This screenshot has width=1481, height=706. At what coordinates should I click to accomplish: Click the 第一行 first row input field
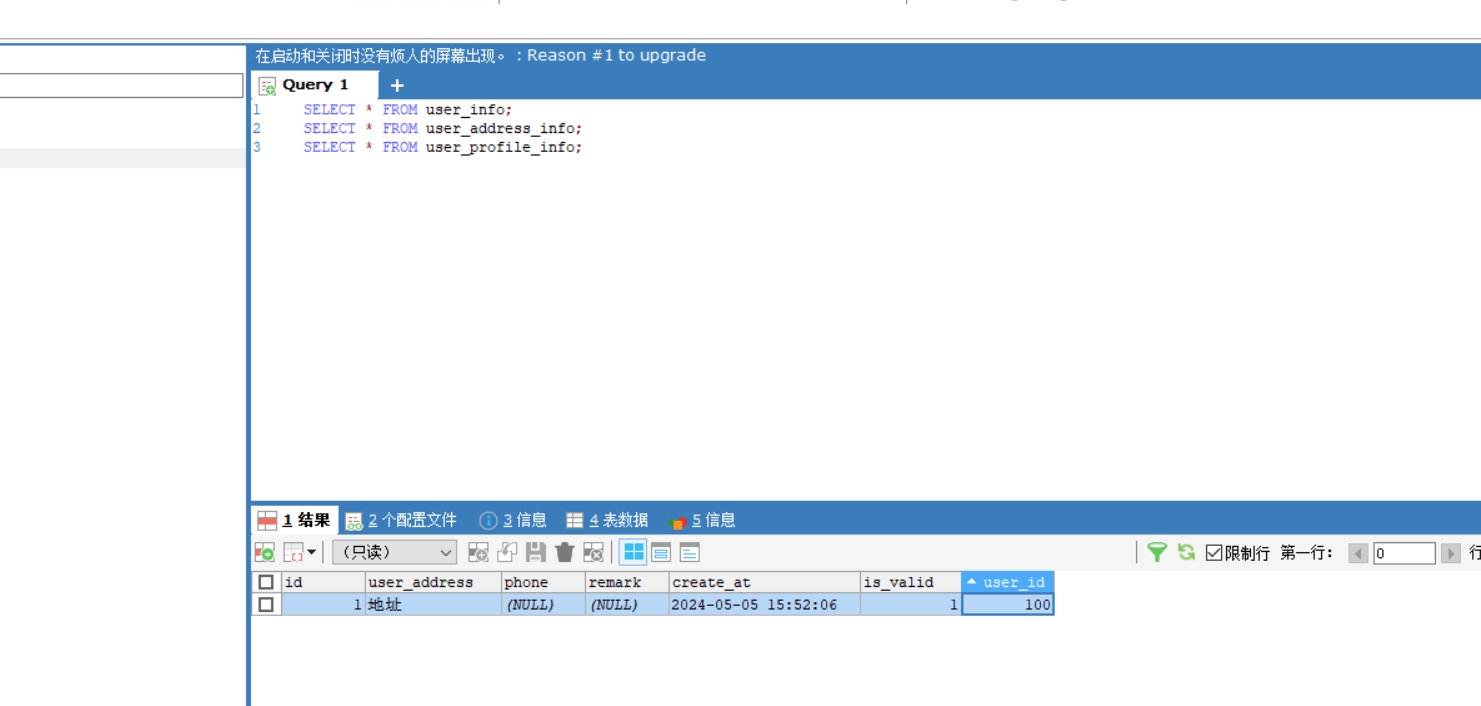pos(1404,553)
